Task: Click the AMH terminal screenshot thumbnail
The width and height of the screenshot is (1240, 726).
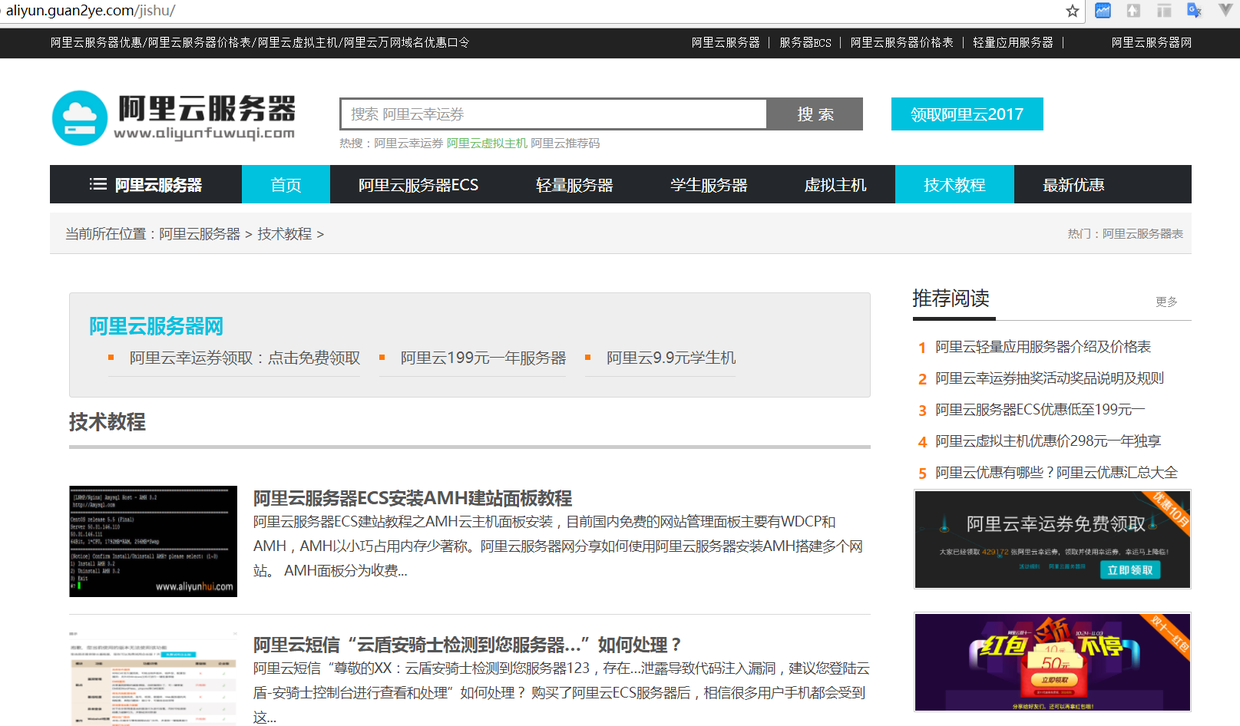Action: click(x=153, y=541)
